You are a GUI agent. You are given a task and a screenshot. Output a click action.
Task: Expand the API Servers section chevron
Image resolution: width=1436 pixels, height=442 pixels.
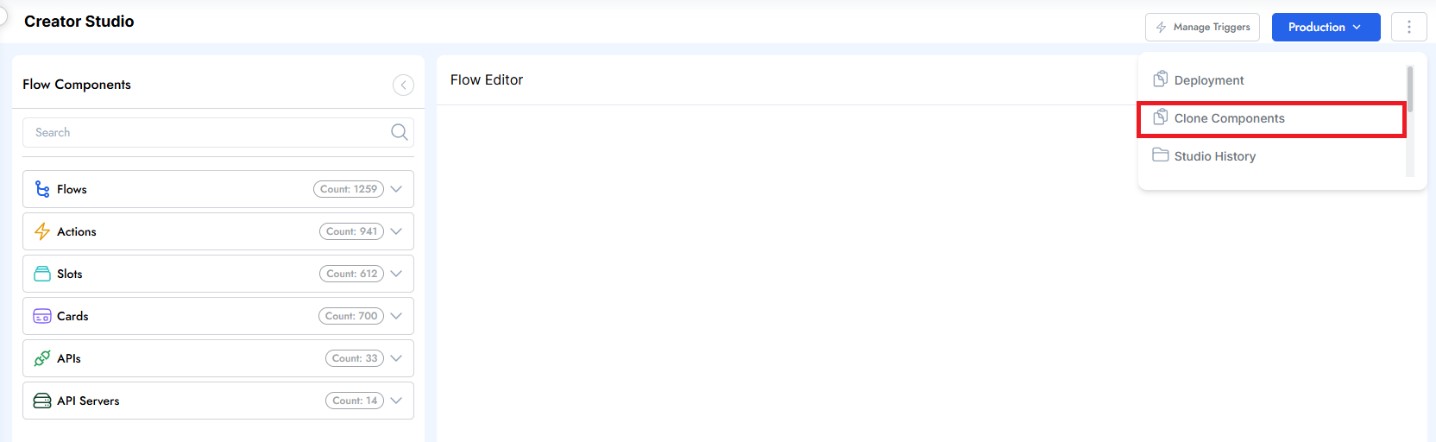point(396,401)
